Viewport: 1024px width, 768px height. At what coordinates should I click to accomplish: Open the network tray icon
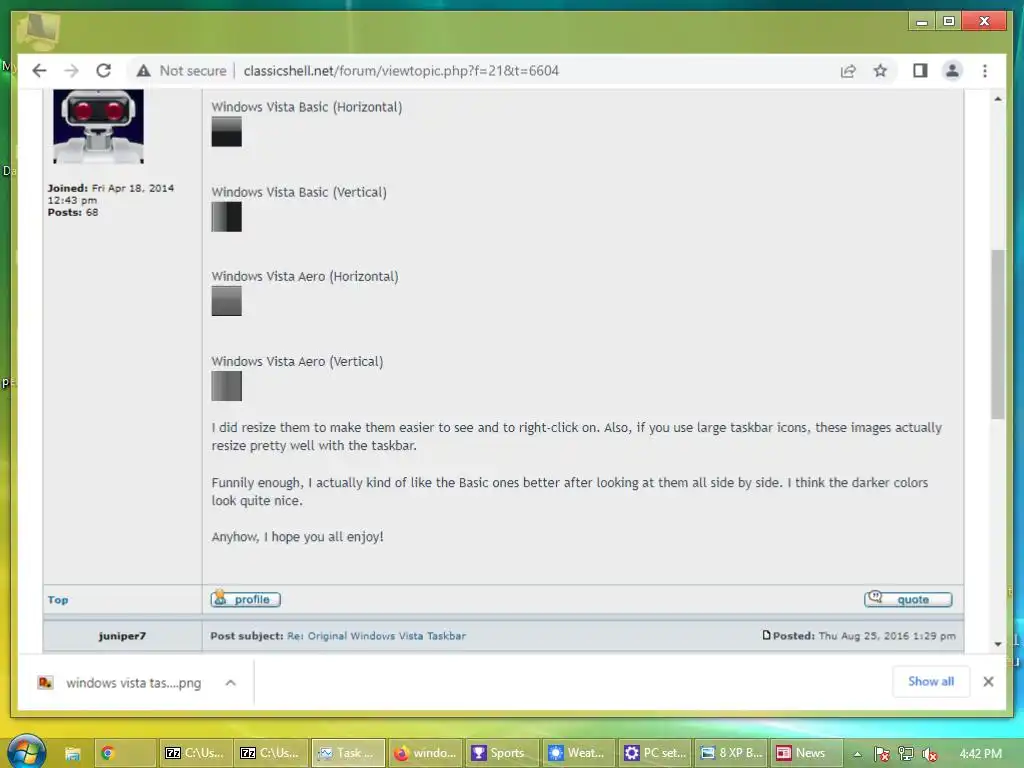[906, 754]
